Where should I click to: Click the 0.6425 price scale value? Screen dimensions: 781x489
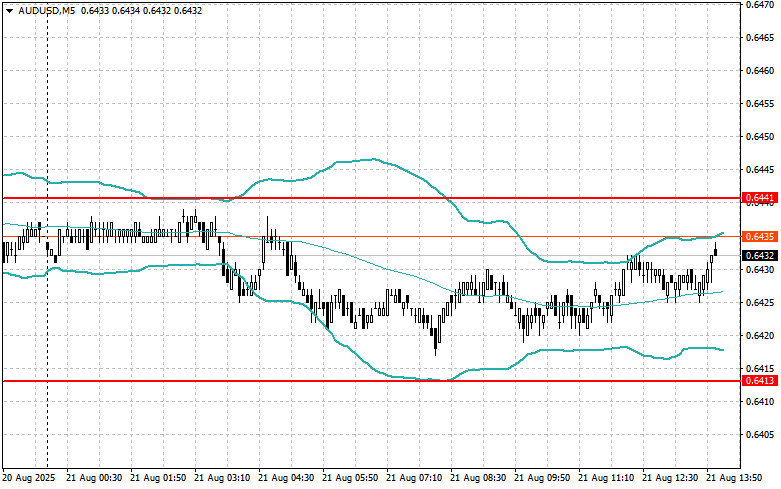(x=760, y=302)
